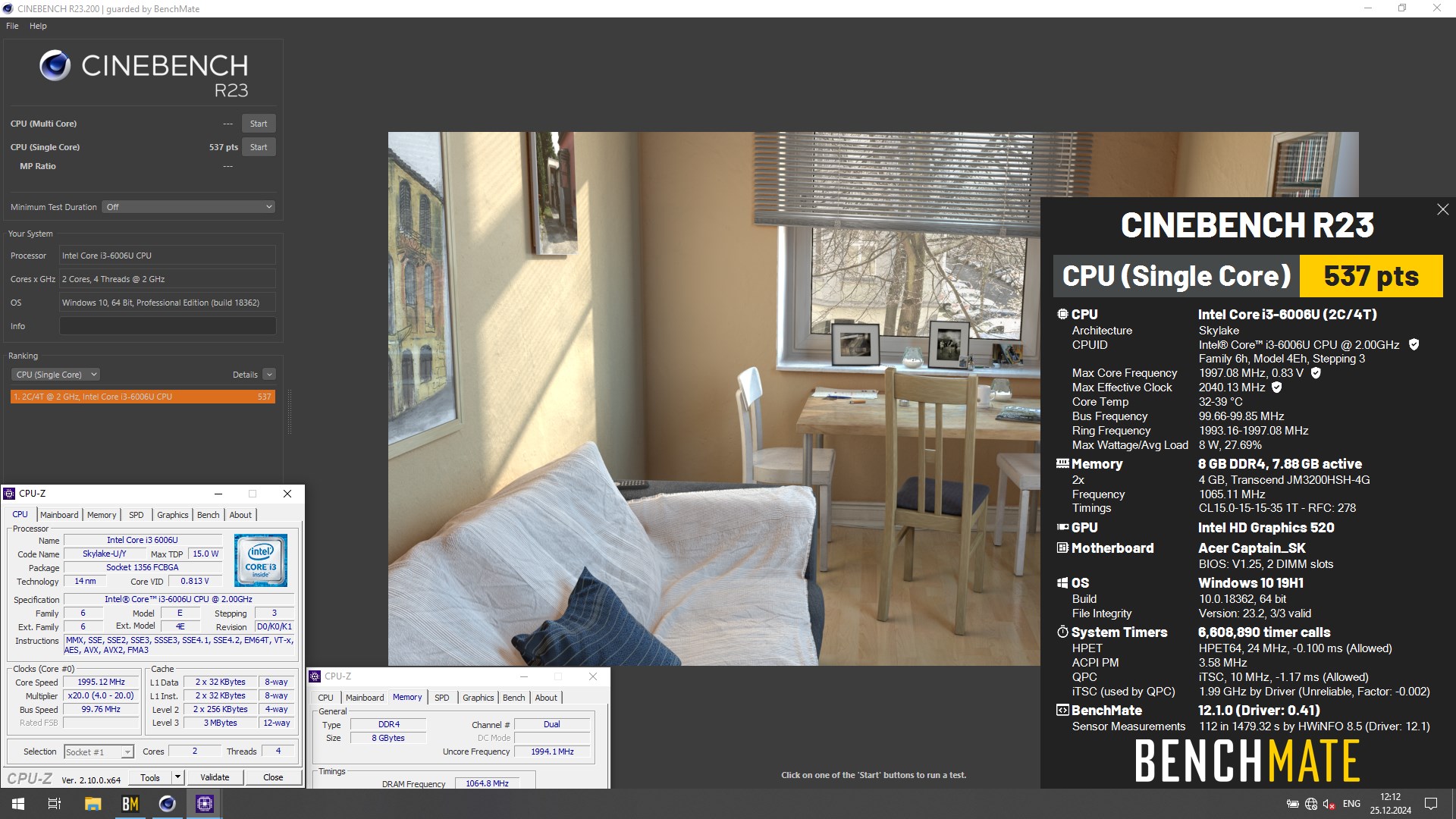Screen dimensions: 1456x819
Task: Click the System Timers stopwatch icon
Action: click(x=1062, y=632)
